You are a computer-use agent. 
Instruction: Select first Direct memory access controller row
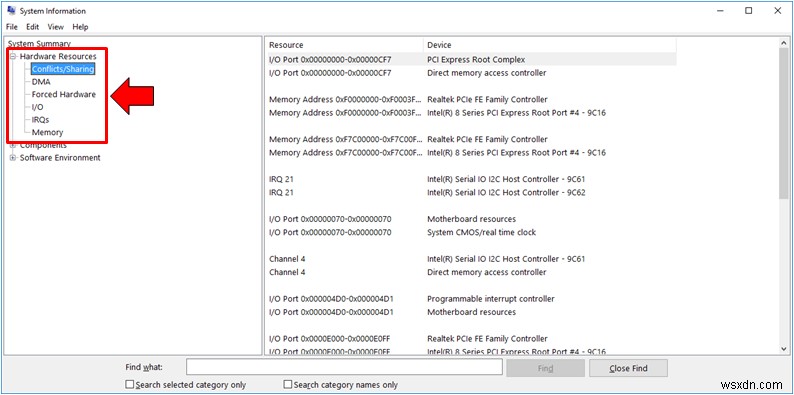pos(471,73)
